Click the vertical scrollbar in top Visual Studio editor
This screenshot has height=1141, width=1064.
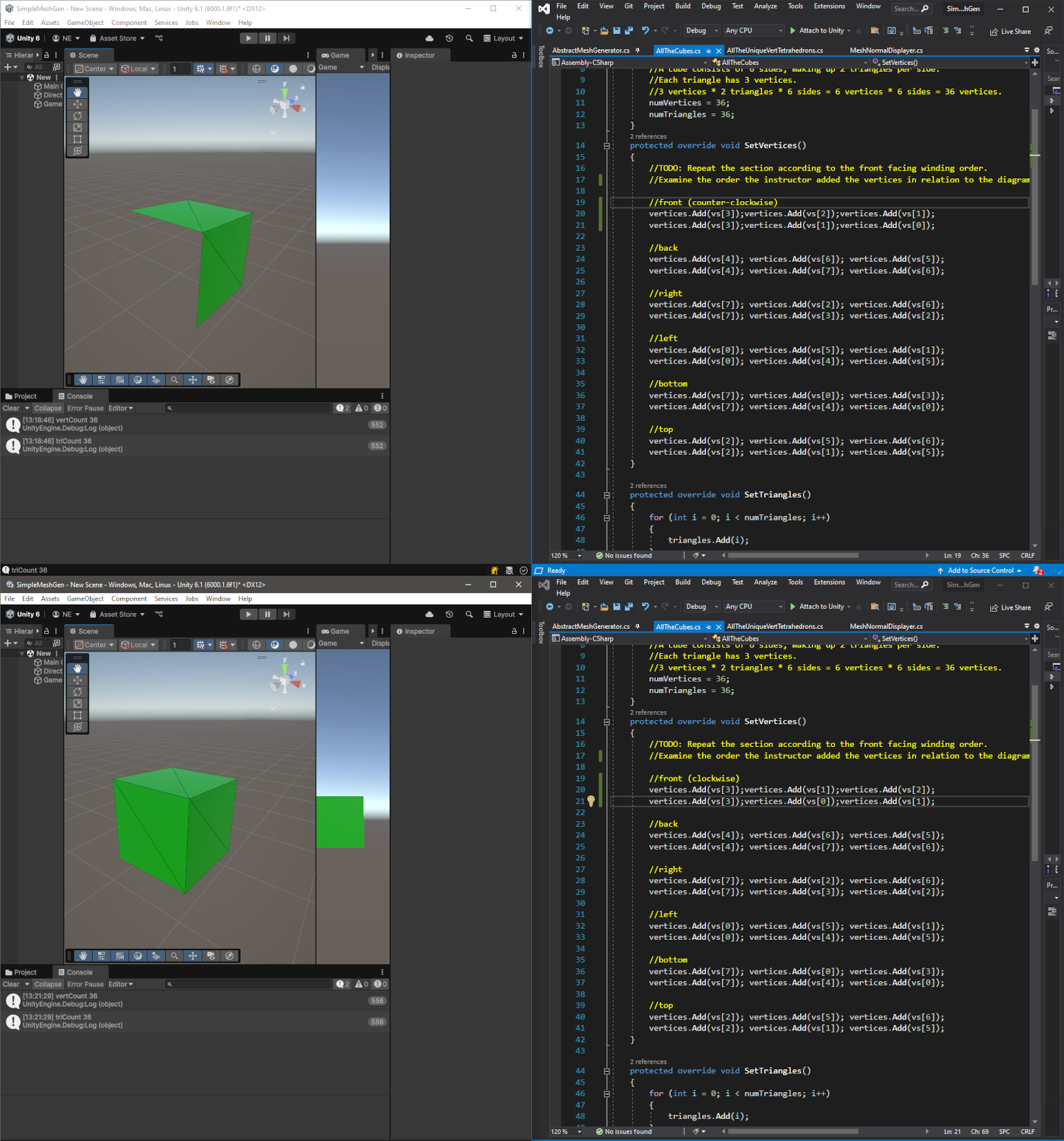point(1034,197)
